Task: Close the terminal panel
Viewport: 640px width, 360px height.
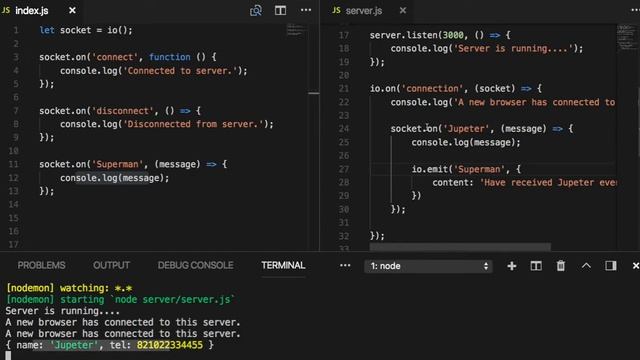Action: tap(636, 266)
